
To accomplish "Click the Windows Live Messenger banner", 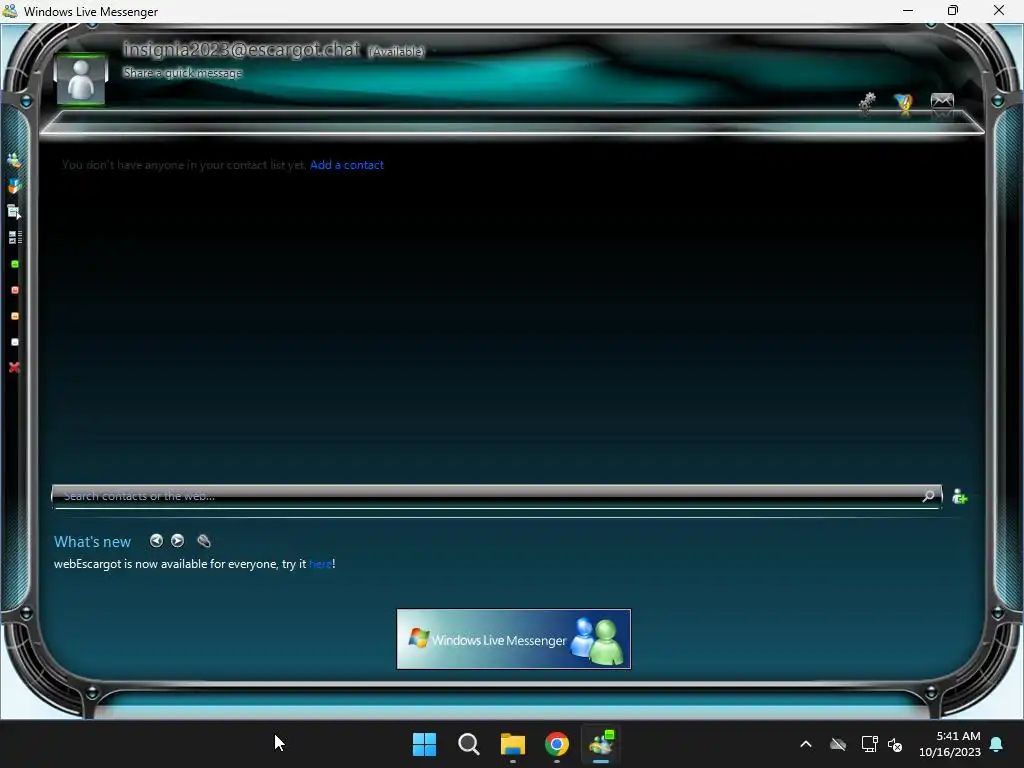I will coord(514,639).
